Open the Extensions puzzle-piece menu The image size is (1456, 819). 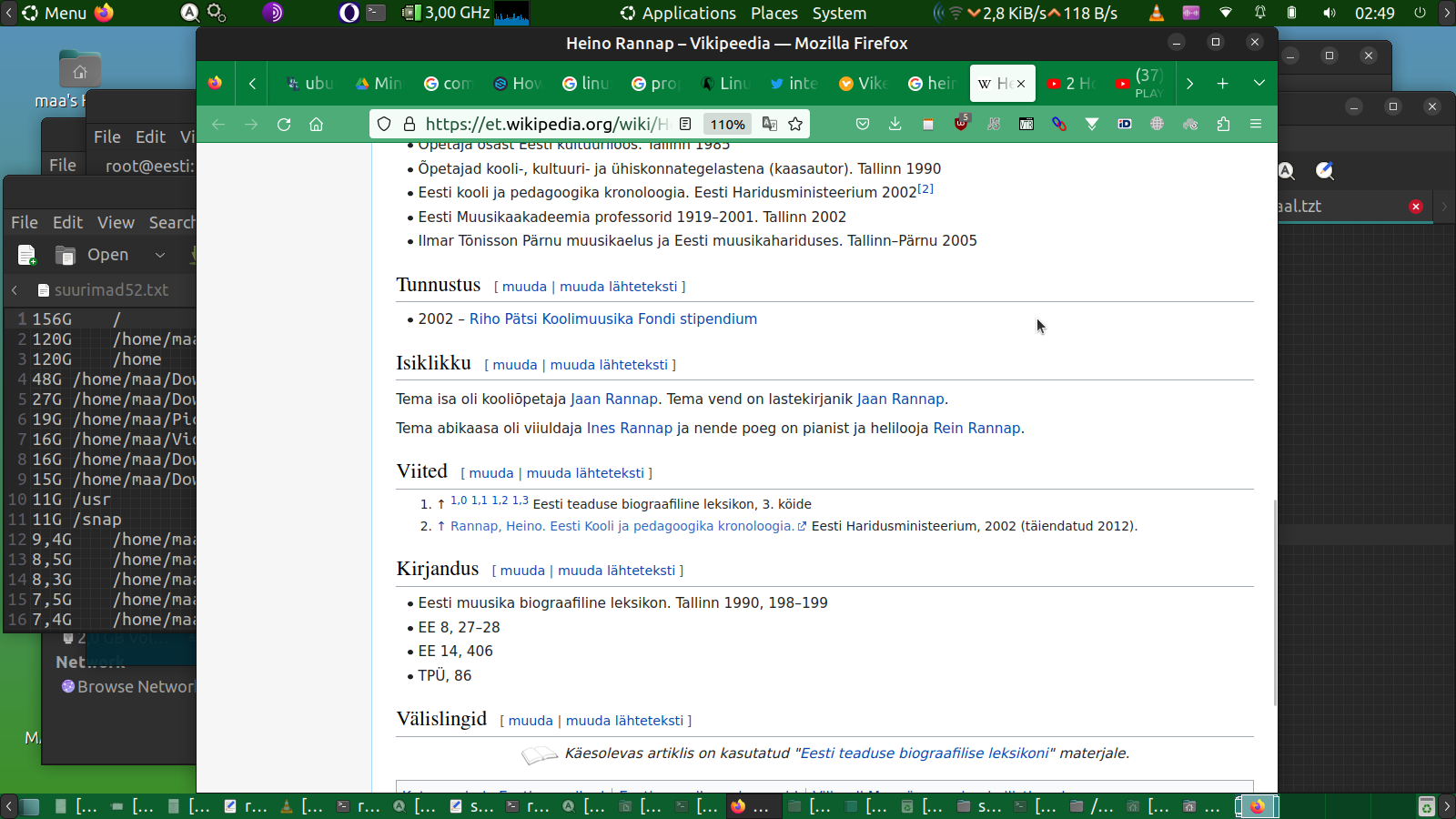(1223, 124)
